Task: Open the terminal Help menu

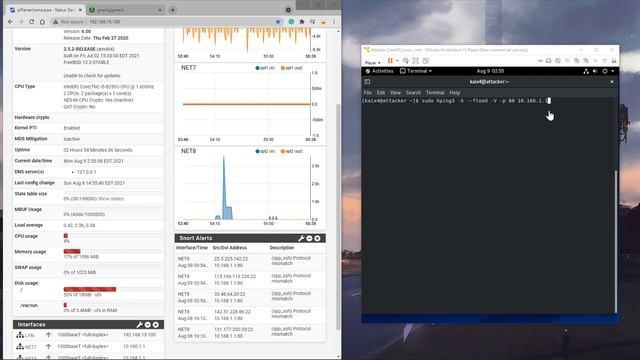Action: [454, 93]
